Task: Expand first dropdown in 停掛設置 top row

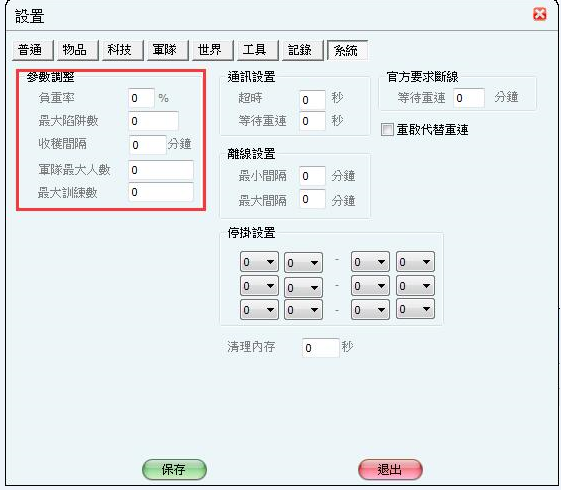Action: [x=259, y=262]
